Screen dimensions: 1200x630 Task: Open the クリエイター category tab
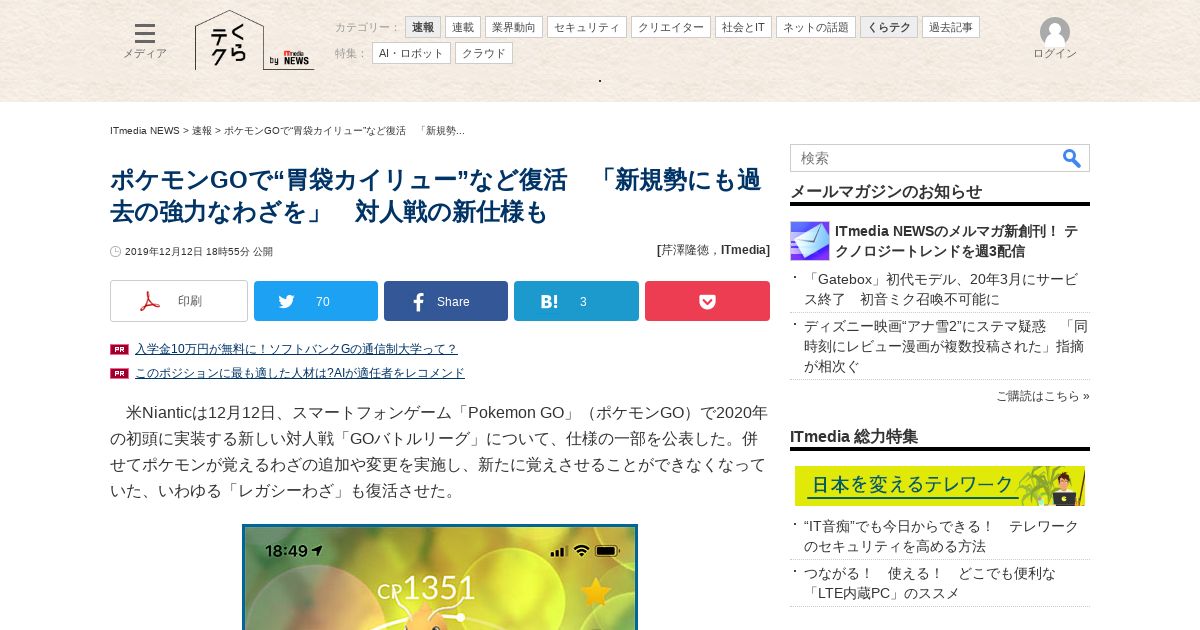(x=671, y=27)
